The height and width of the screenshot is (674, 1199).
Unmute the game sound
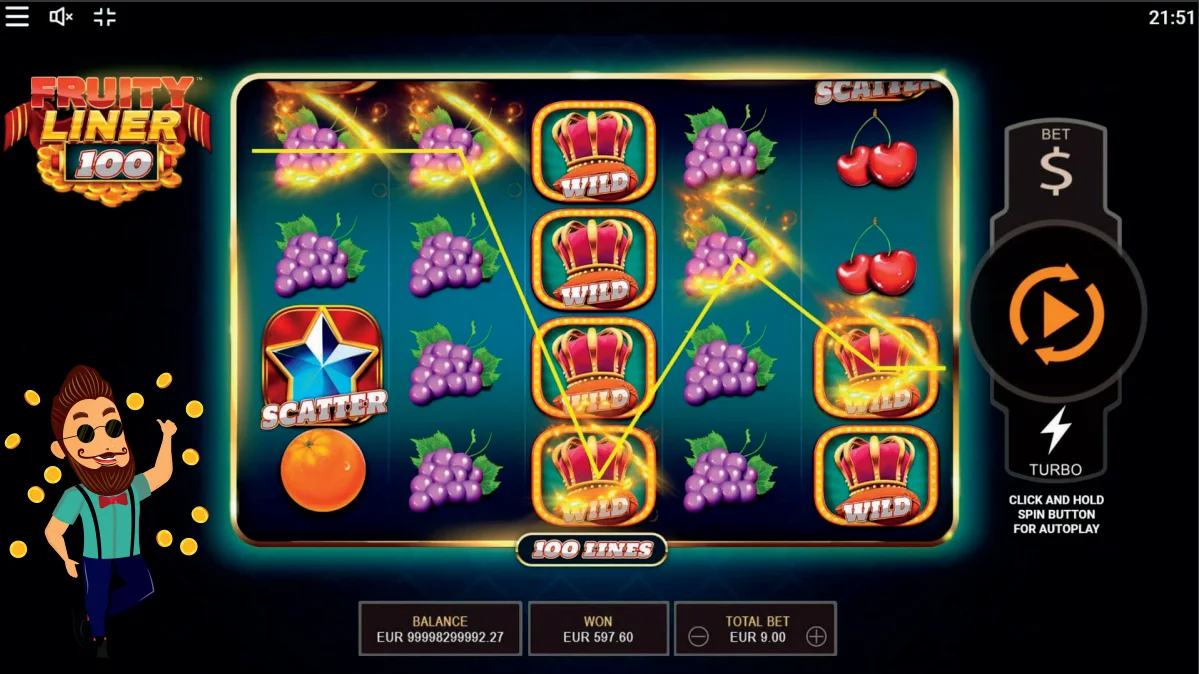60,17
